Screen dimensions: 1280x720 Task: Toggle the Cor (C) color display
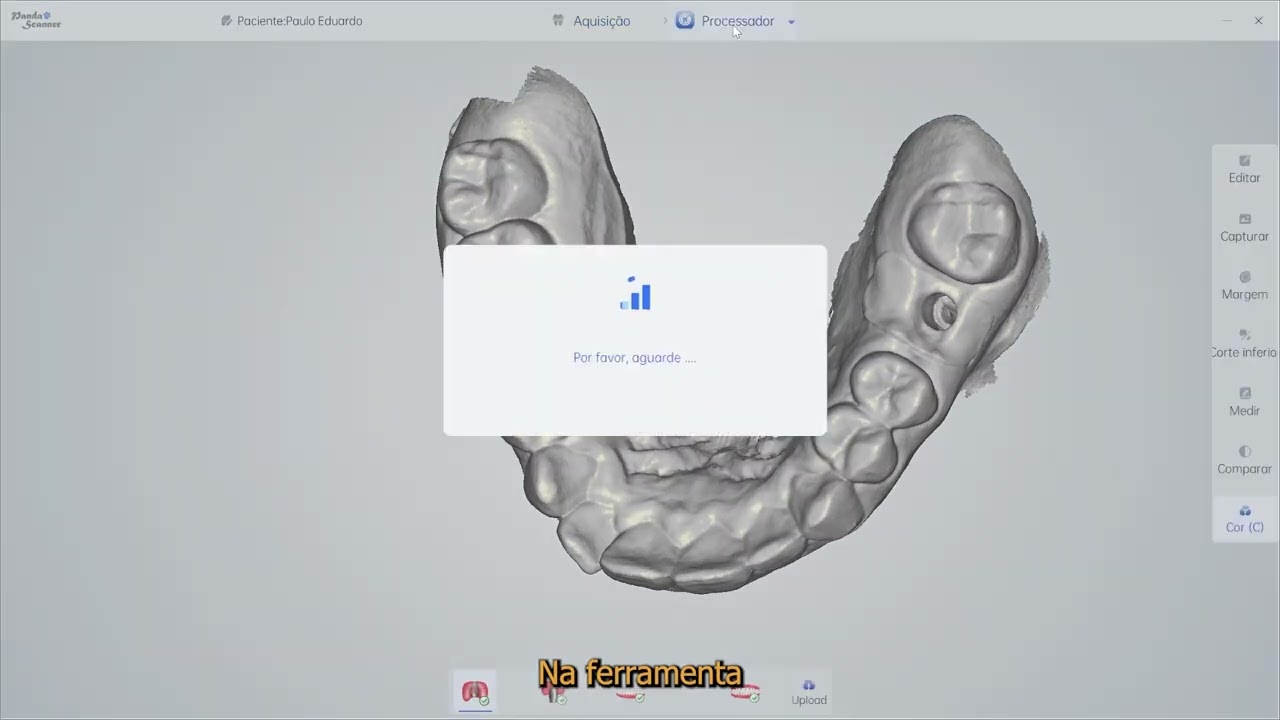click(x=1244, y=519)
